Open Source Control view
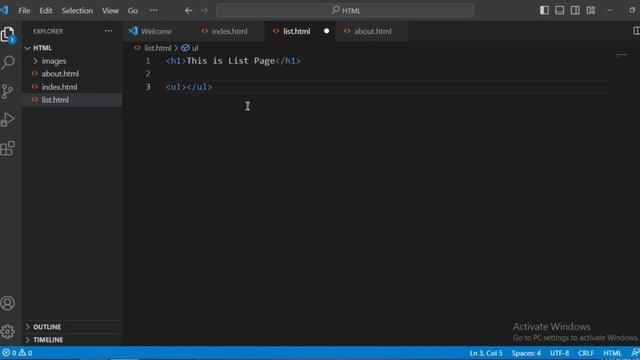The width and height of the screenshot is (640, 360). (8, 91)
